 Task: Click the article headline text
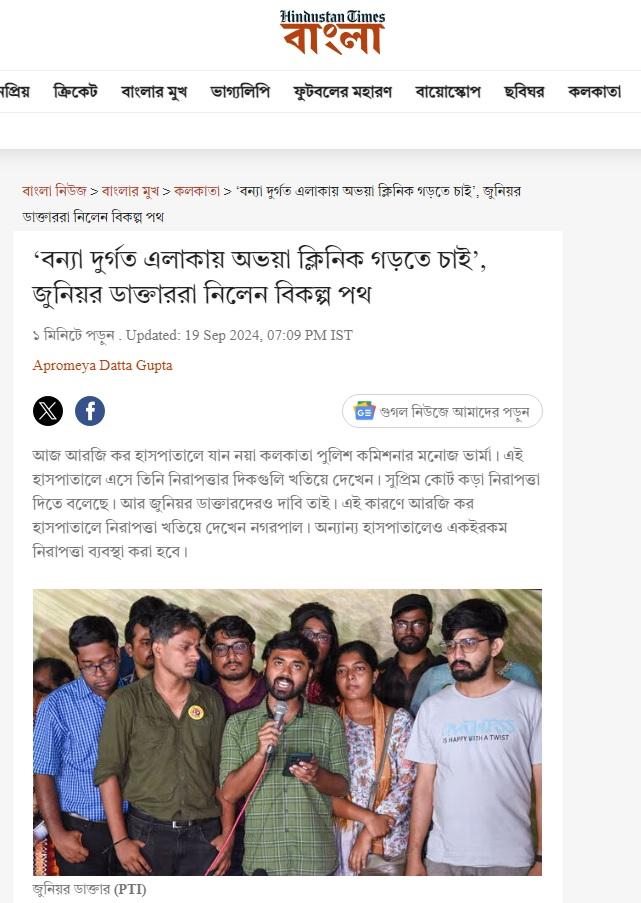click(260, 277)
